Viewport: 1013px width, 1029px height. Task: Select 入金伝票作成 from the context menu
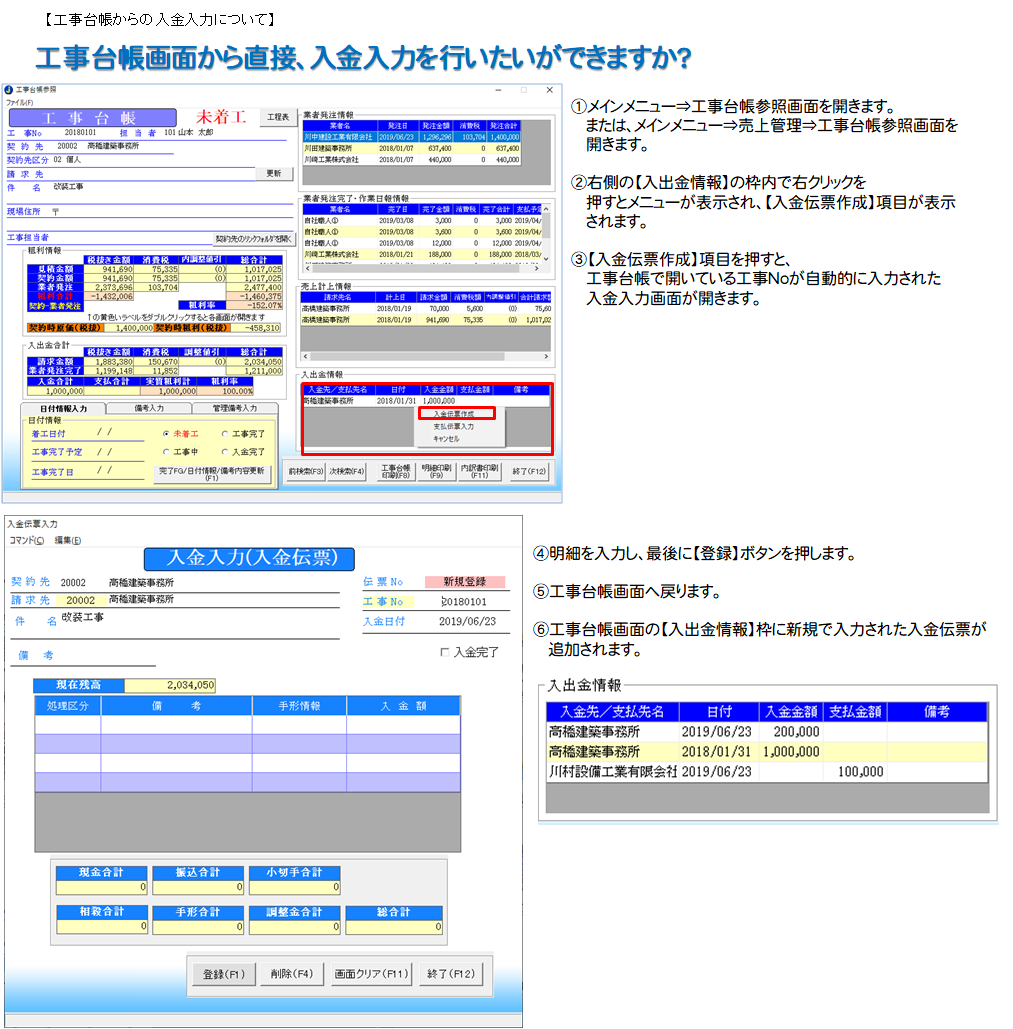tap(453, 413)
